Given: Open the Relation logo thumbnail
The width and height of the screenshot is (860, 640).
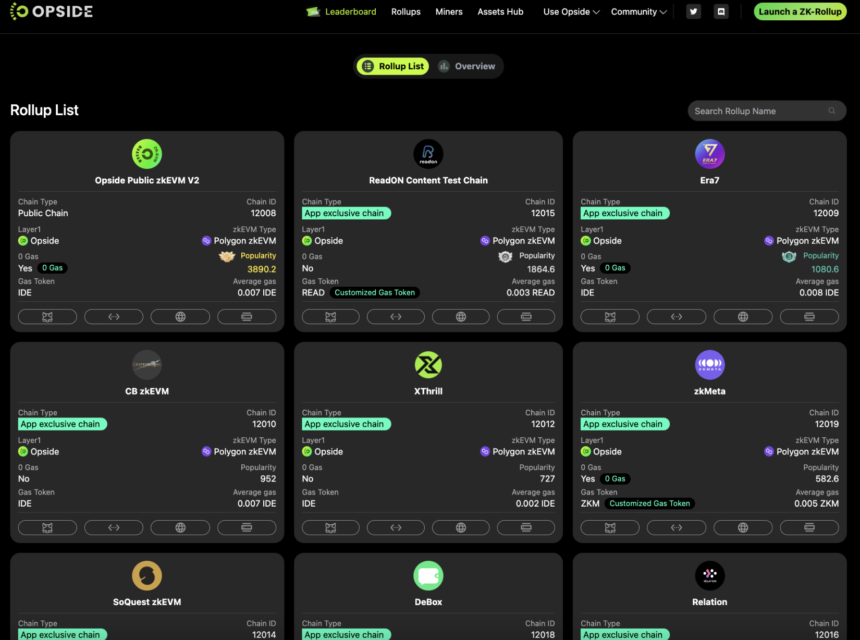Looking at the screenshot, I should (710, 575).
